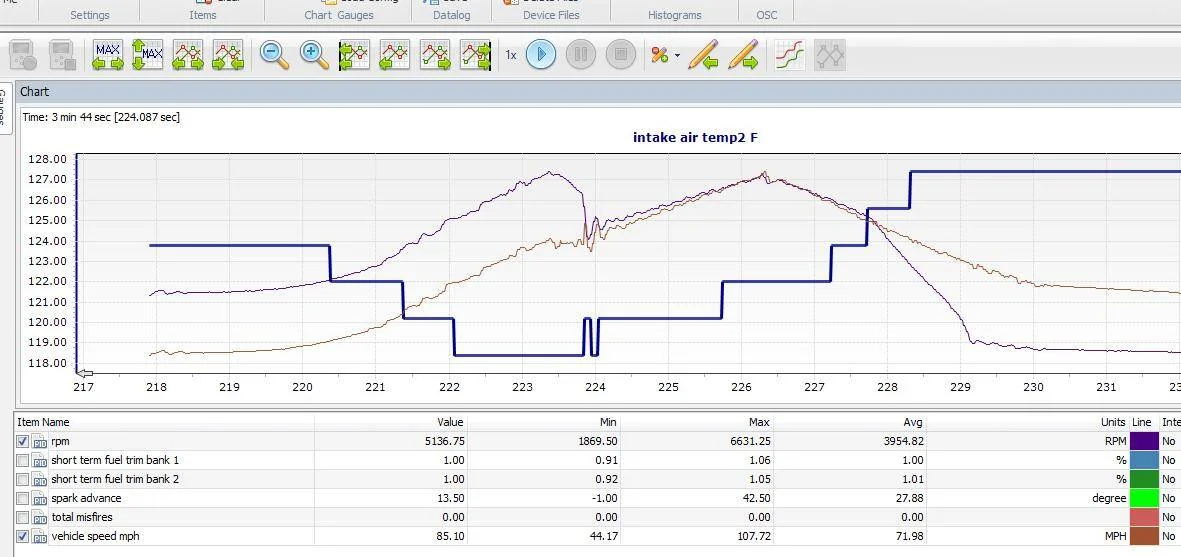This screenshot has width=1181, height=557.
Task: Select the spark advance row name
Action: pyautogui.click(x=86, y=498)
